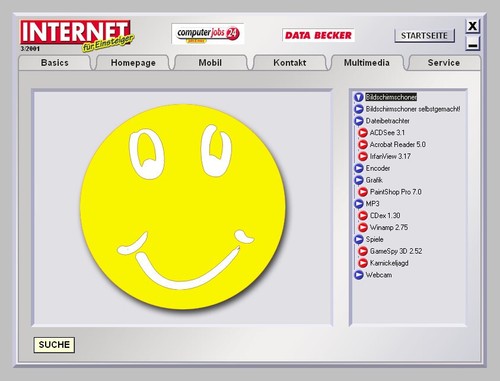Click red icon beside GameSpy 3D 2.52
Image resolution: width=500 pixels, height=381 pixels.
(363, 251)
